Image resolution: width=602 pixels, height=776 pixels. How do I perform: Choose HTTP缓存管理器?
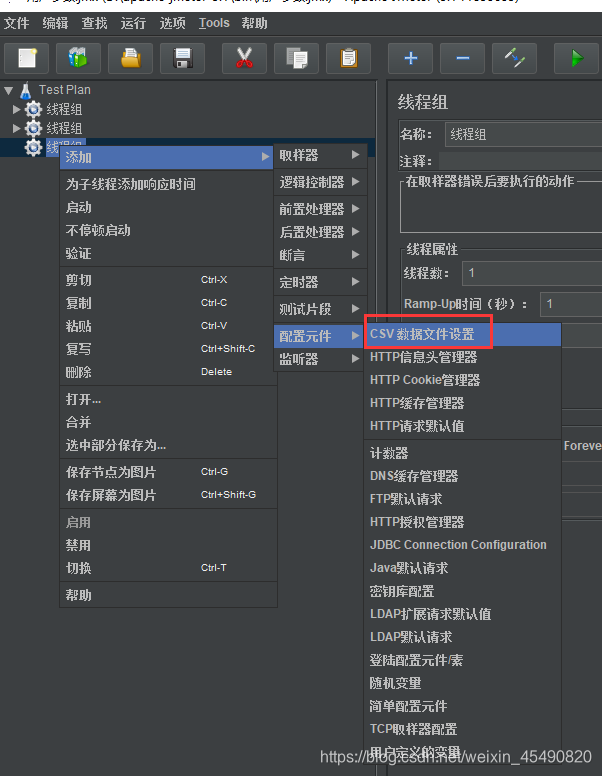[463, 403]
